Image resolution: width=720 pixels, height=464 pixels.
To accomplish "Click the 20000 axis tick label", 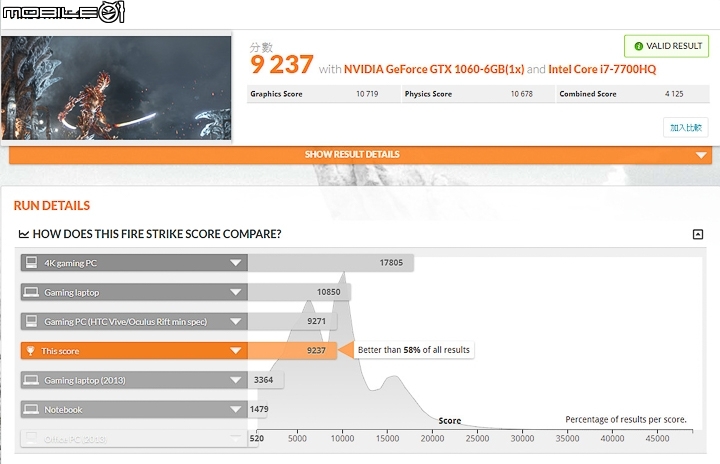I will pos(432,439).
